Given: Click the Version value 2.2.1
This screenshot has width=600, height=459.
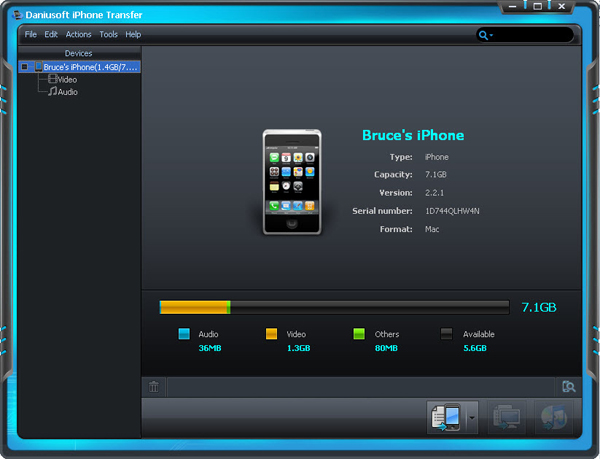Looking at the screenshot, I should click(x=434, y=193).
